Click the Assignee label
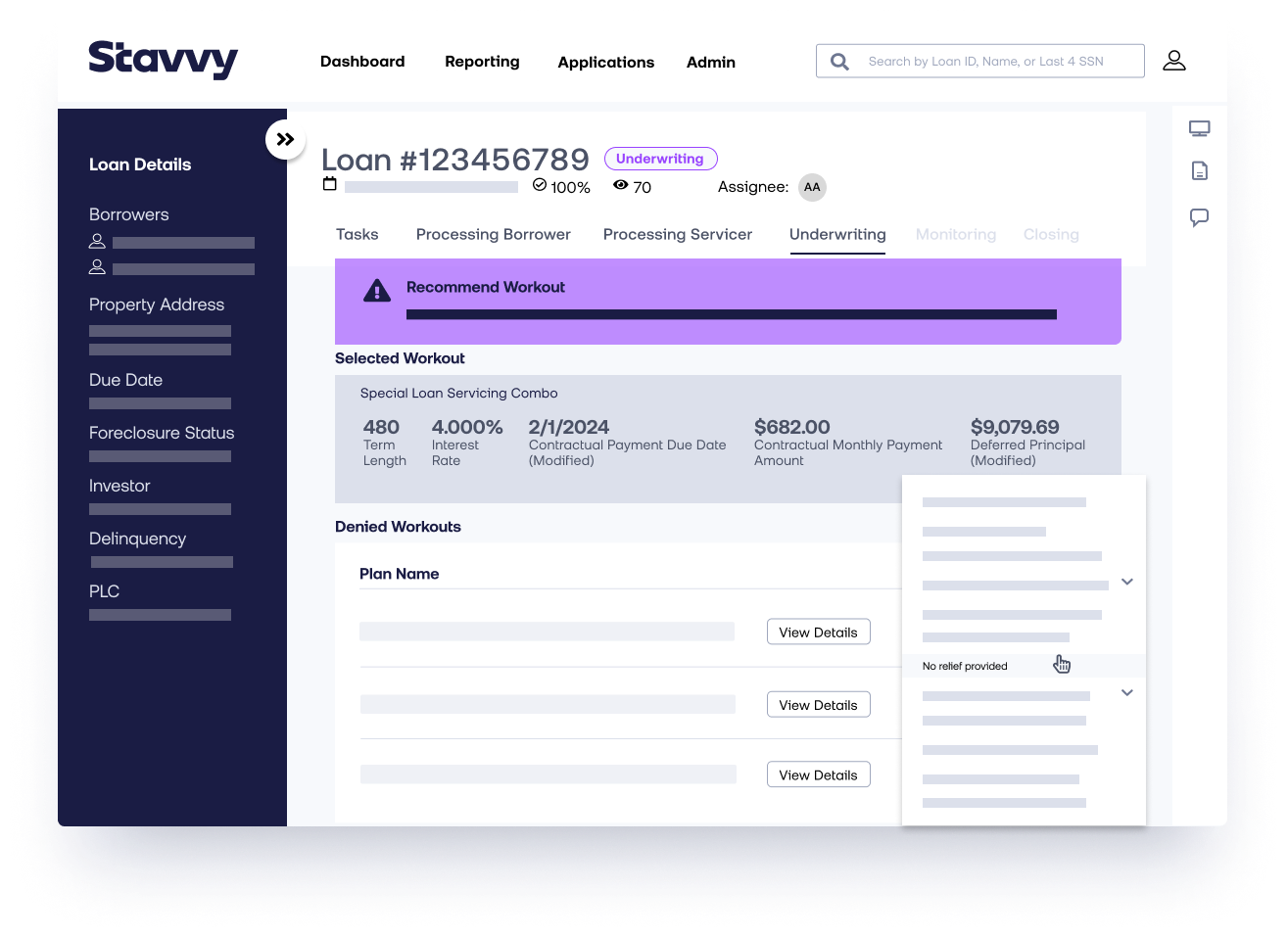This screenshot has height=938, width=1288. pos(753,187)
